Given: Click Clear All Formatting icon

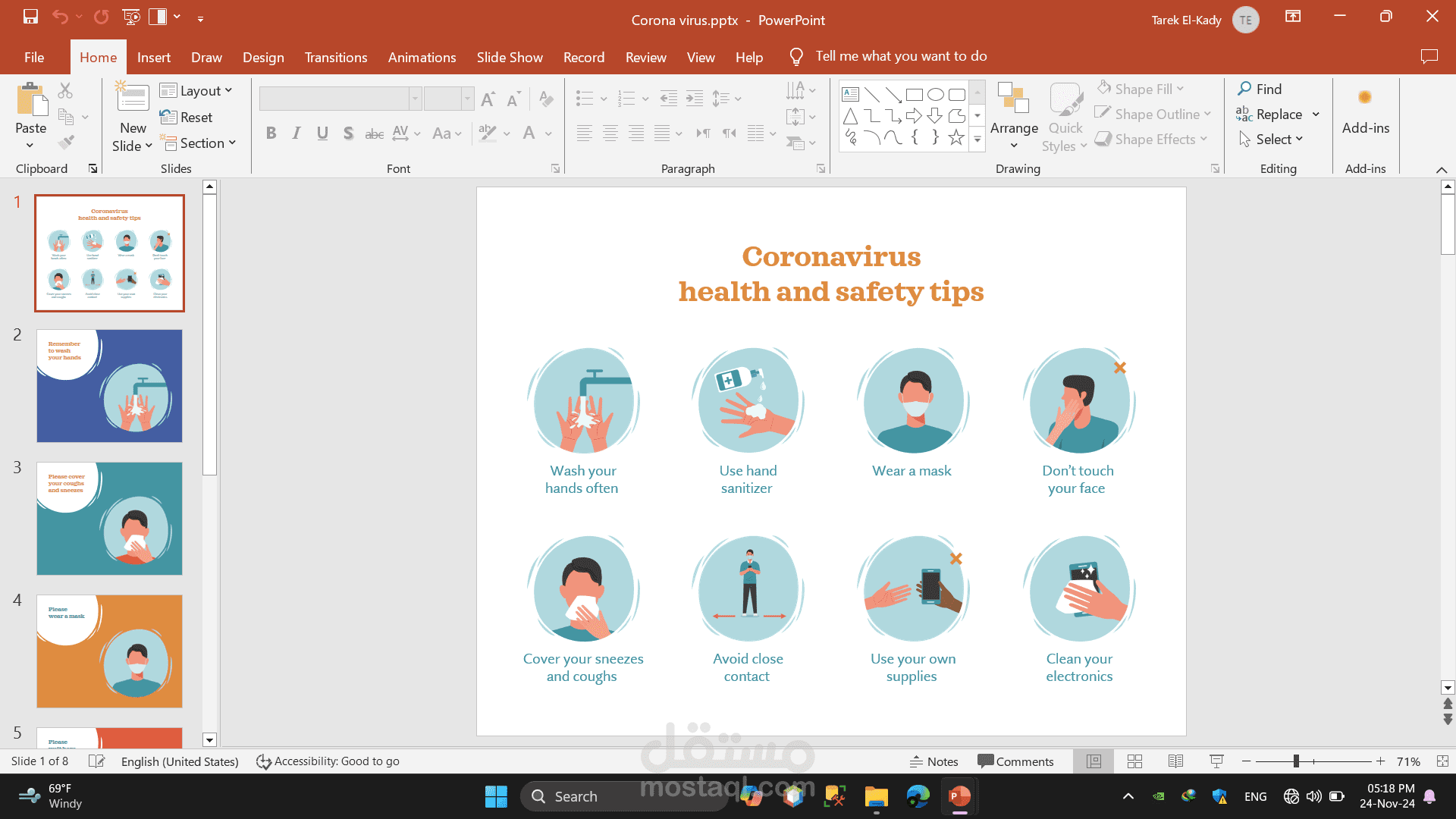Looking at the screenshot, I should point(545,99).
